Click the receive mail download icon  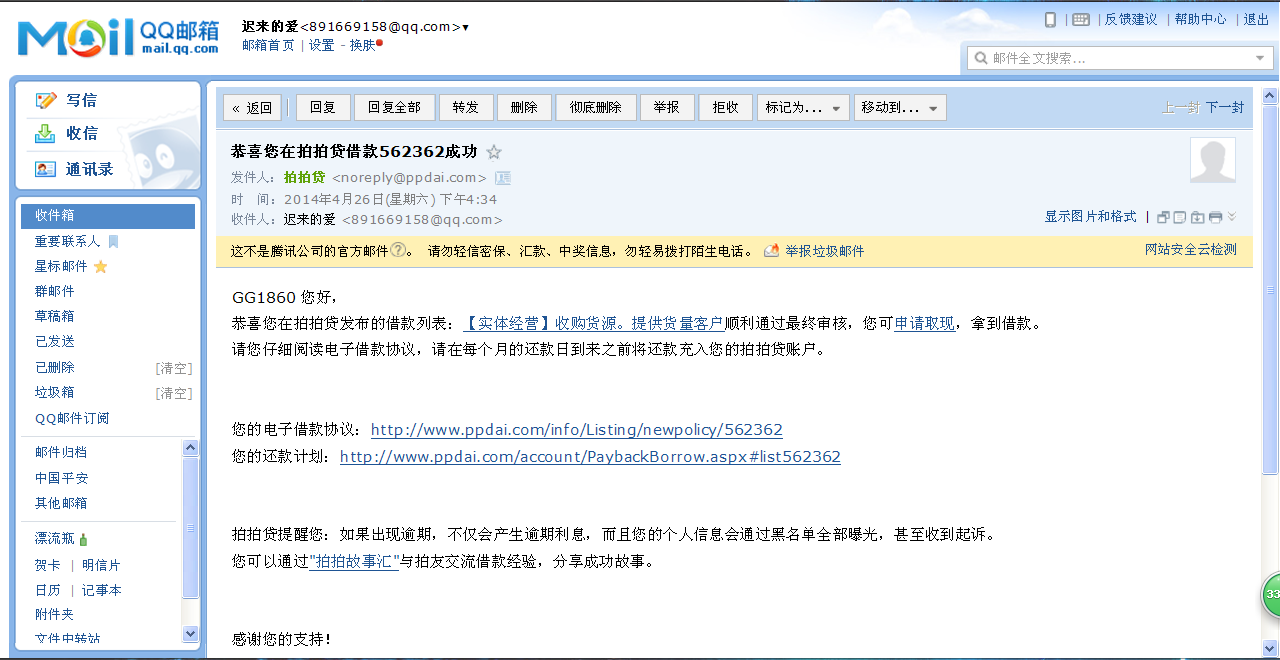point(46,133)
